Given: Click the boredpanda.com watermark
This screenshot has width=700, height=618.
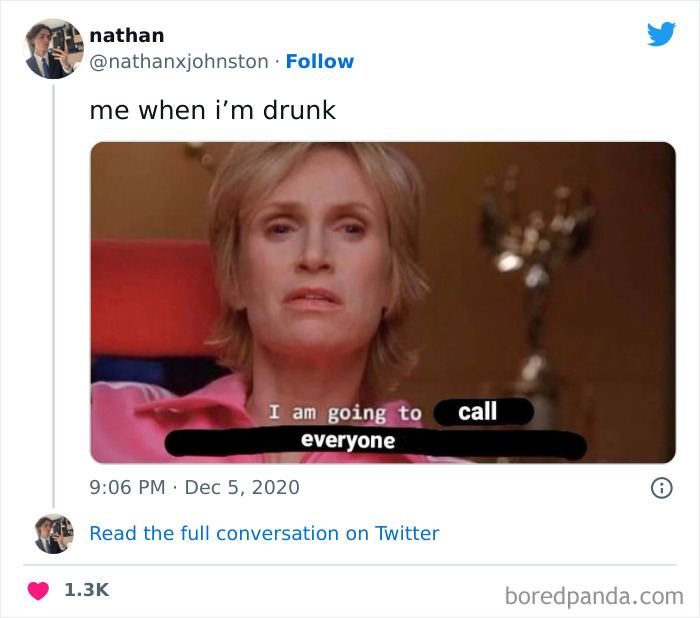Looking at the screenshot, I should pyautogui.click(x=594, y=597).
